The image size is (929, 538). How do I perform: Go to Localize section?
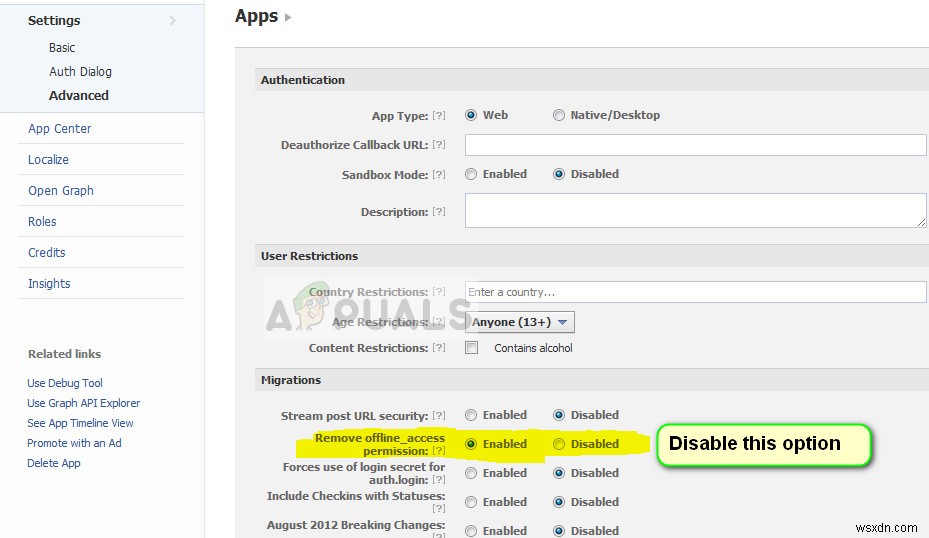coord(48,159)
